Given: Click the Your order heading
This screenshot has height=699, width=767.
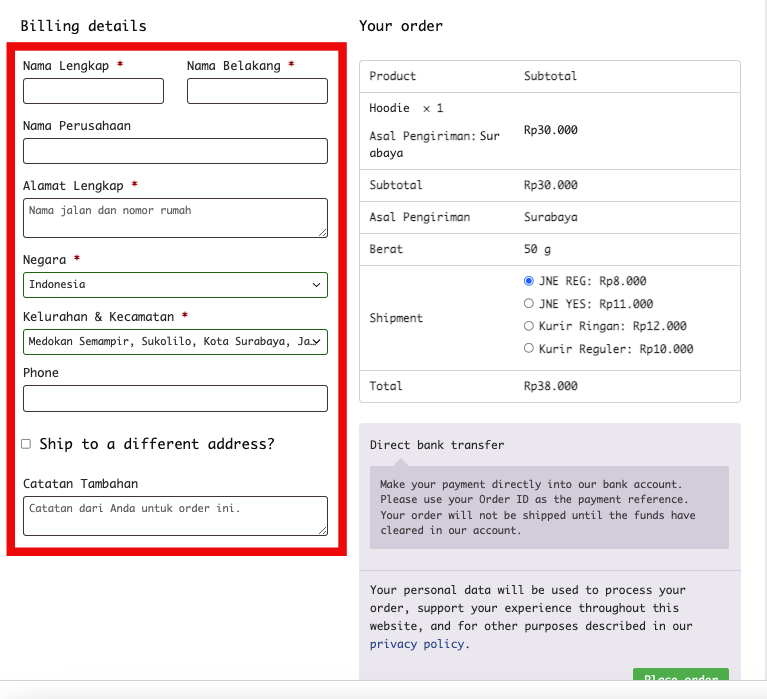Looking at the screenshot, I should pos(401,26).
